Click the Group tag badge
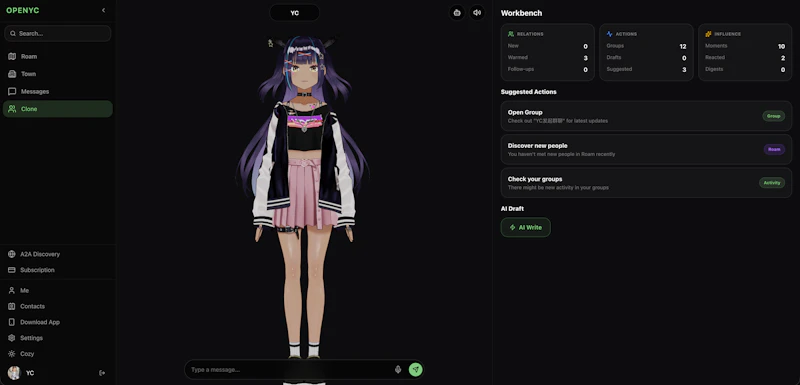Screen dimensions: 800x385 773,116
